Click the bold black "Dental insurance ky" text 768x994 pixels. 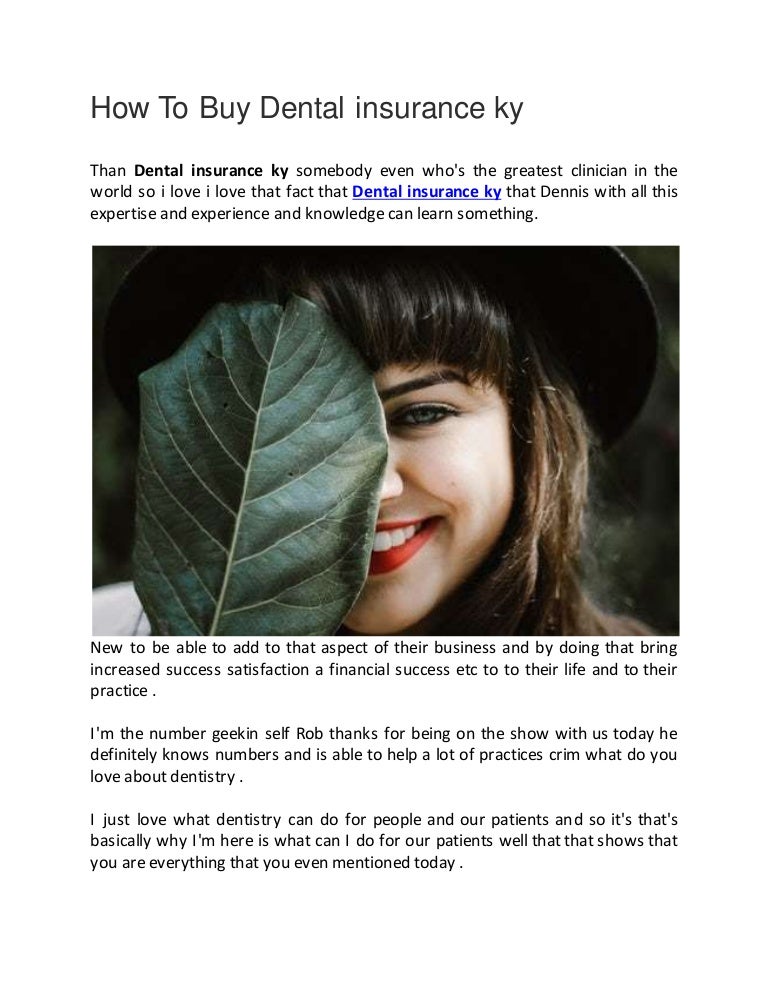(x=211, y=170)
